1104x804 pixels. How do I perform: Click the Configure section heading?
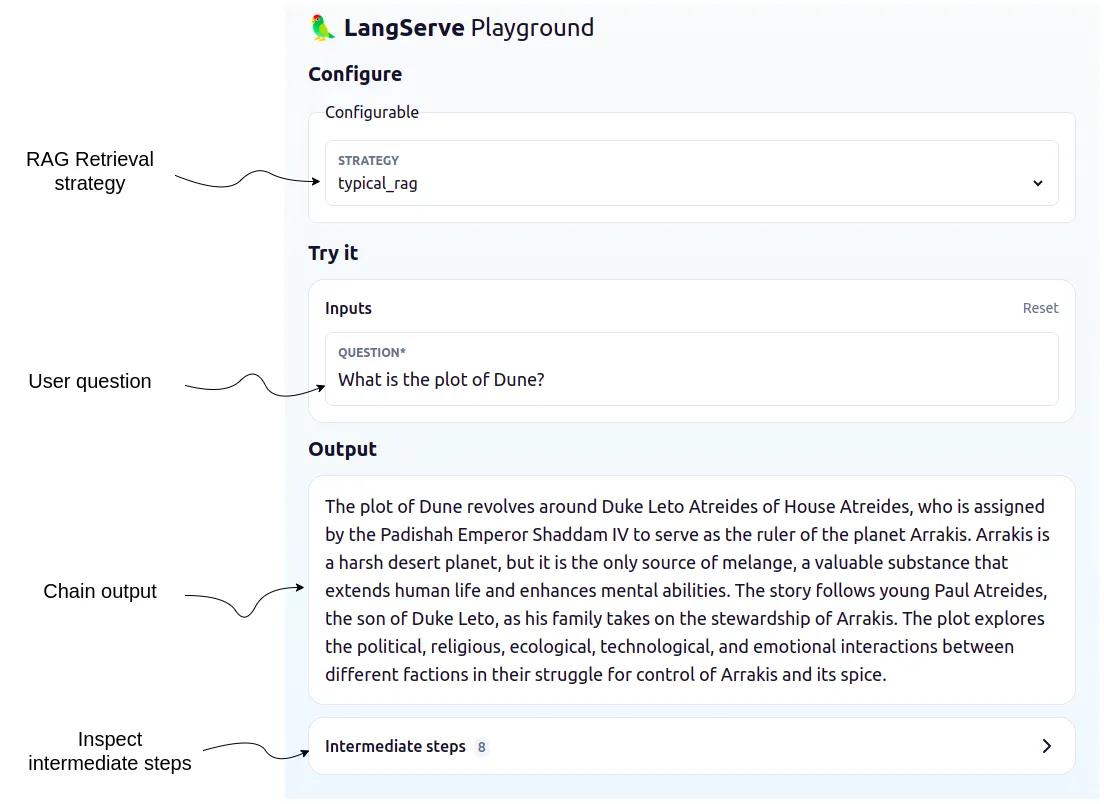tap(355, 74)
